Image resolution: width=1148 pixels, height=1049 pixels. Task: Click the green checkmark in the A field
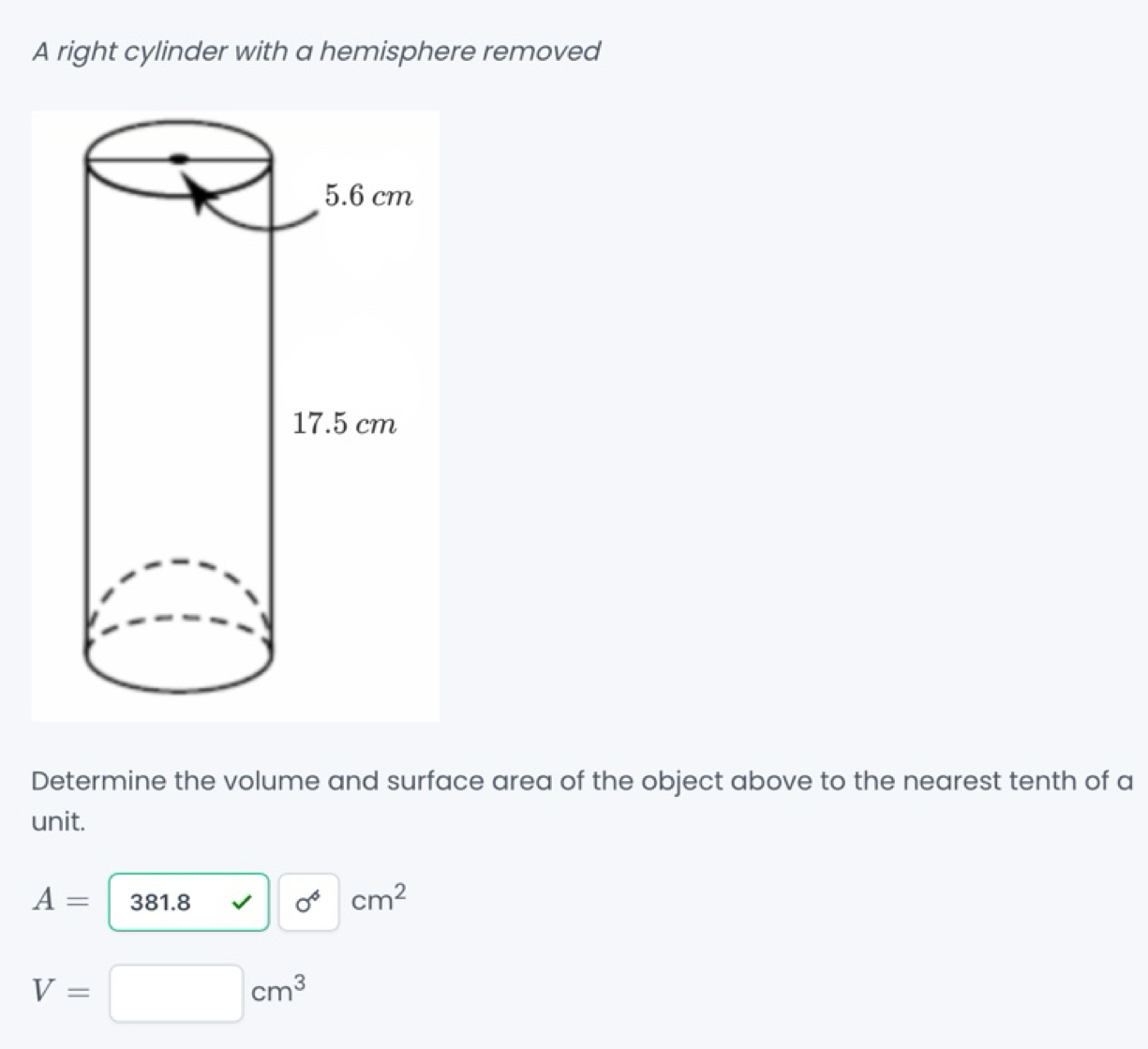[242, 903]
